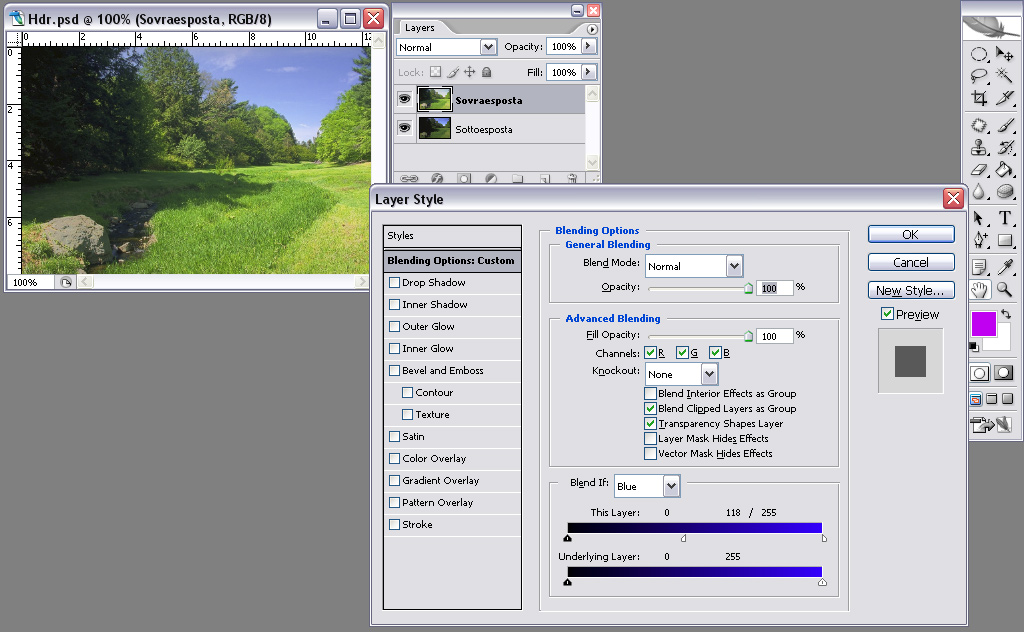
Task: Open the Bevel and Emboss style settings
Action: 443,371
